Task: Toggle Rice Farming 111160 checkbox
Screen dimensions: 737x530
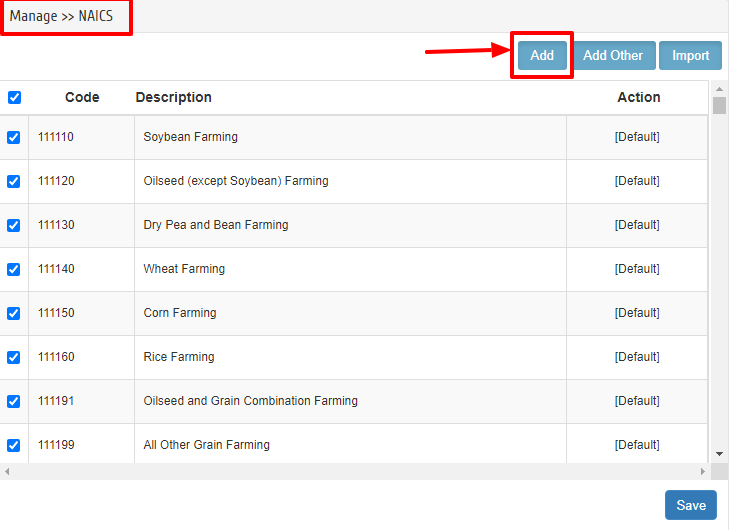Action: [14, 358]
